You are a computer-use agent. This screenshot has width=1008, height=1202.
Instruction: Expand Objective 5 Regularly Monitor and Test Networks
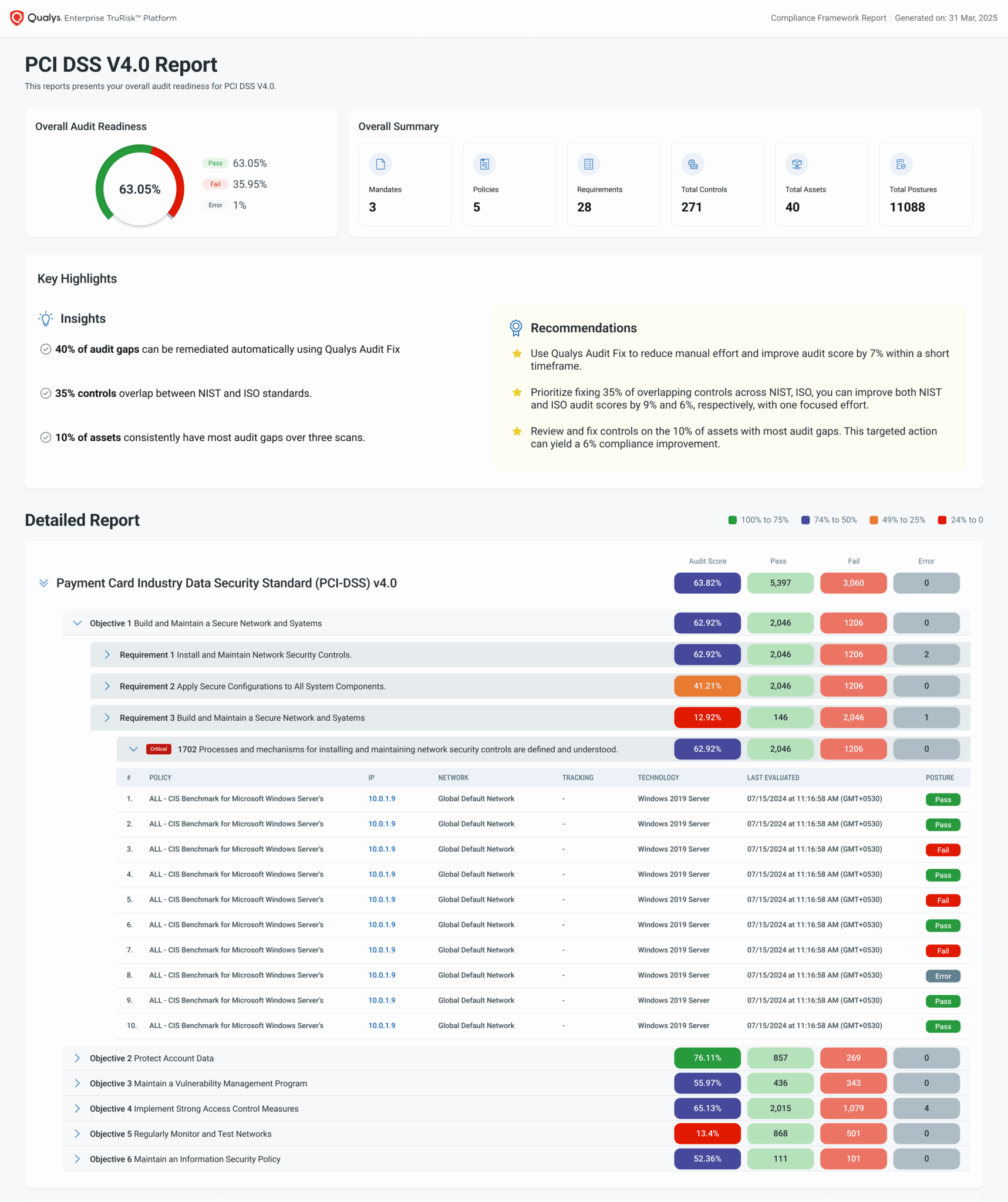77,1133
